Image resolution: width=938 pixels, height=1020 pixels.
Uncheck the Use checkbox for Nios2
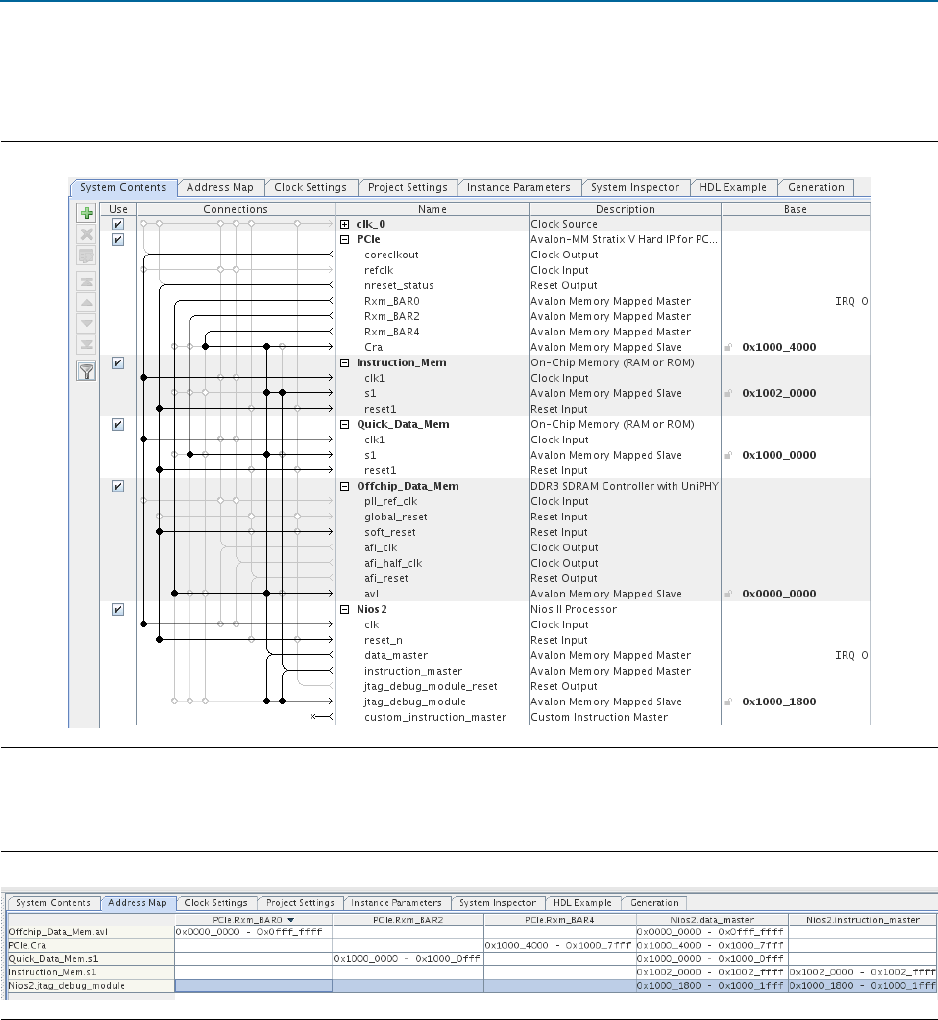tap(118, 610)
